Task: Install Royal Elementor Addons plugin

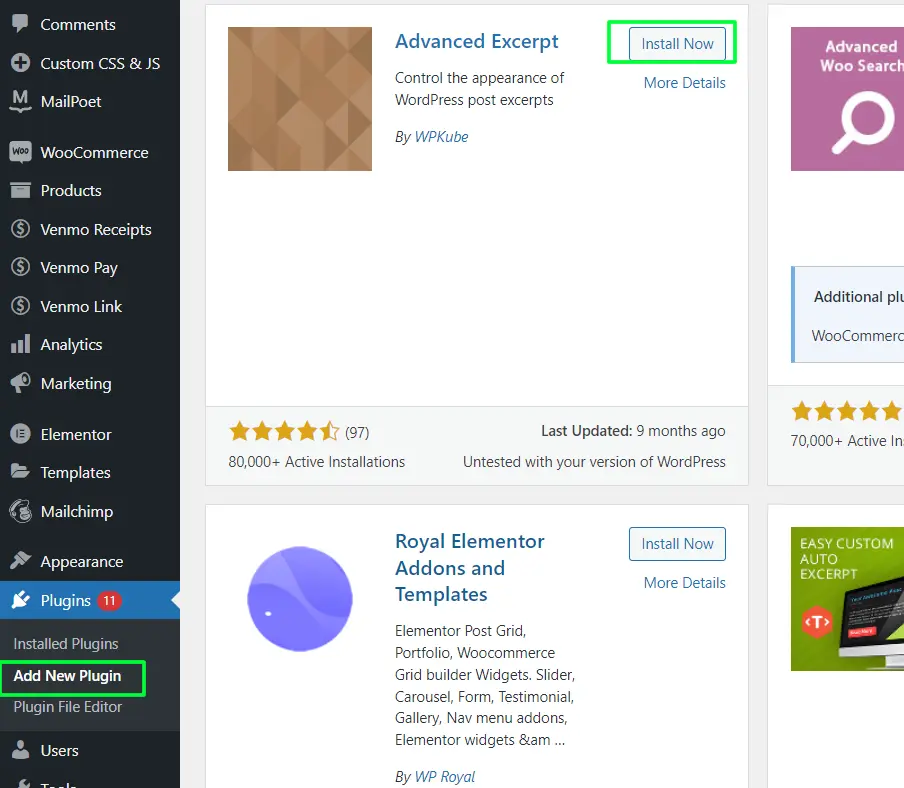Action: tap(677, 544)
